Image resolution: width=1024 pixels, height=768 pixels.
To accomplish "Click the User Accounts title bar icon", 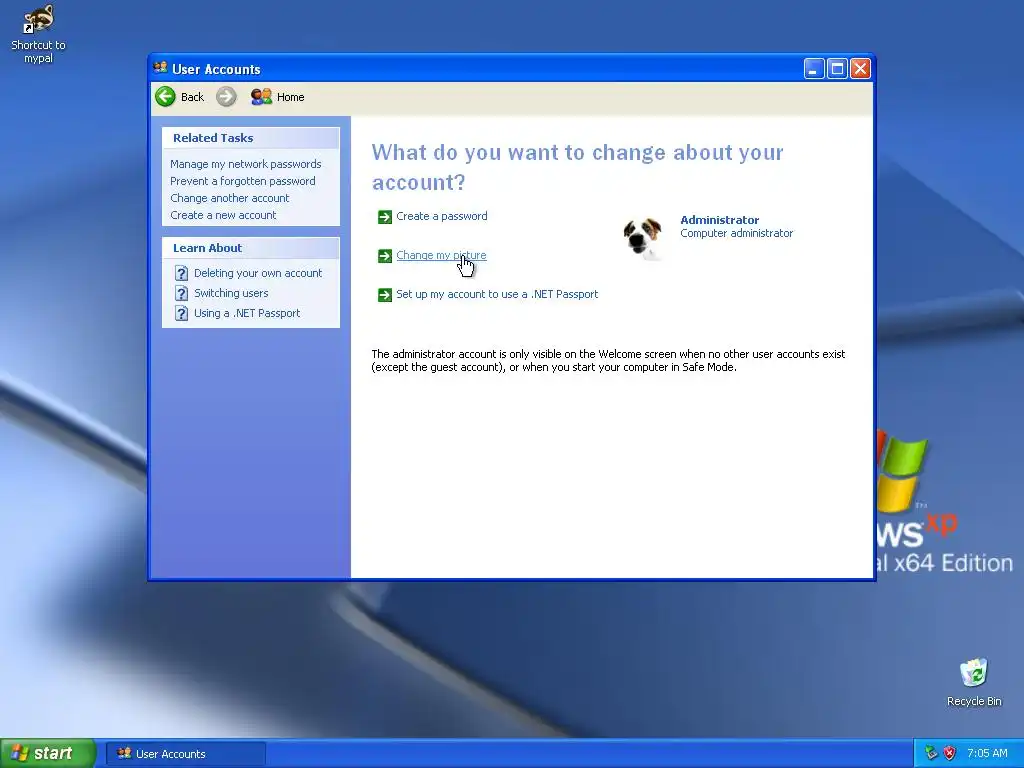I will [x=160, y=68].
